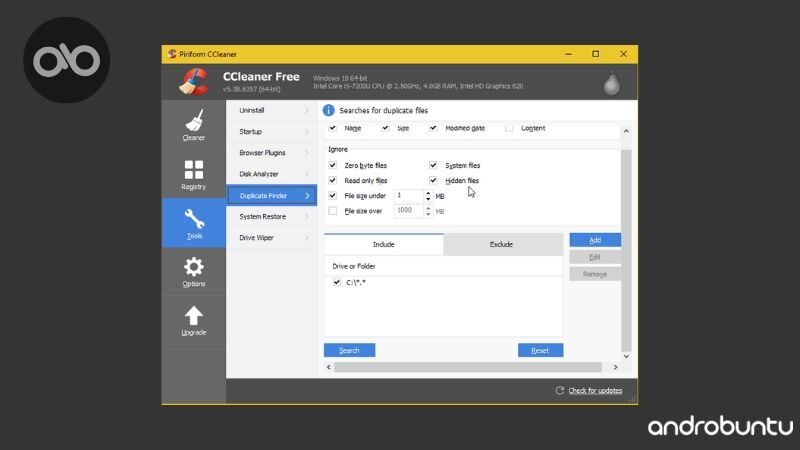Image resolution: width=800 pixels, height=450 pixels.
Task: Click the Disk Analyzer chevron arrow
Action: click(307, 174)
